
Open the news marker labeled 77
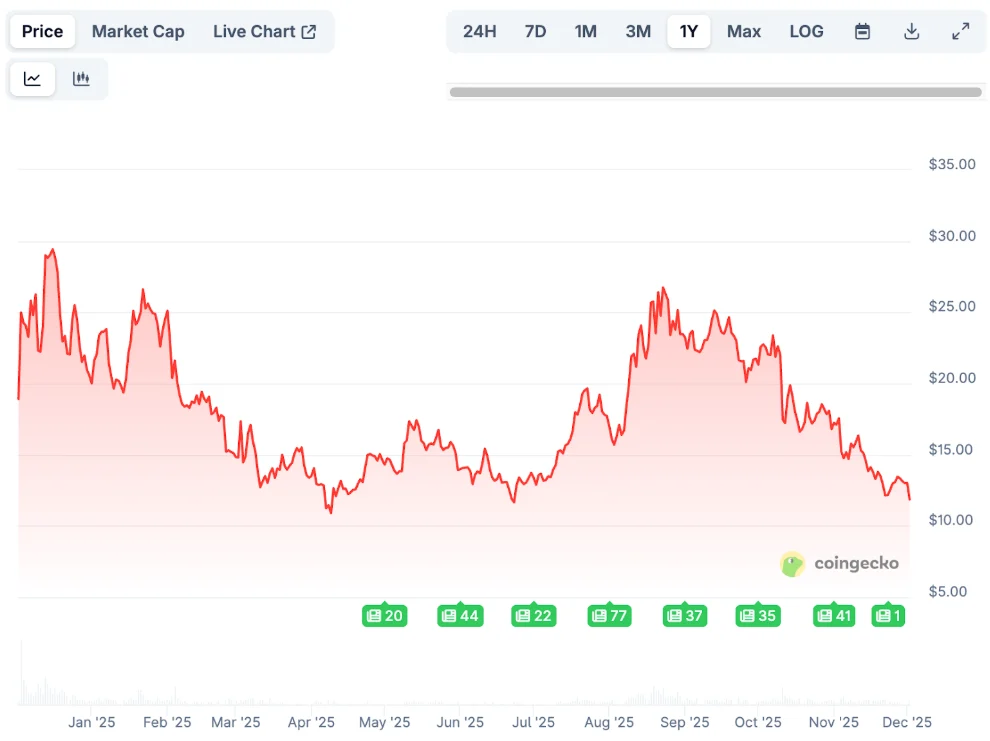tap(609, 616)
